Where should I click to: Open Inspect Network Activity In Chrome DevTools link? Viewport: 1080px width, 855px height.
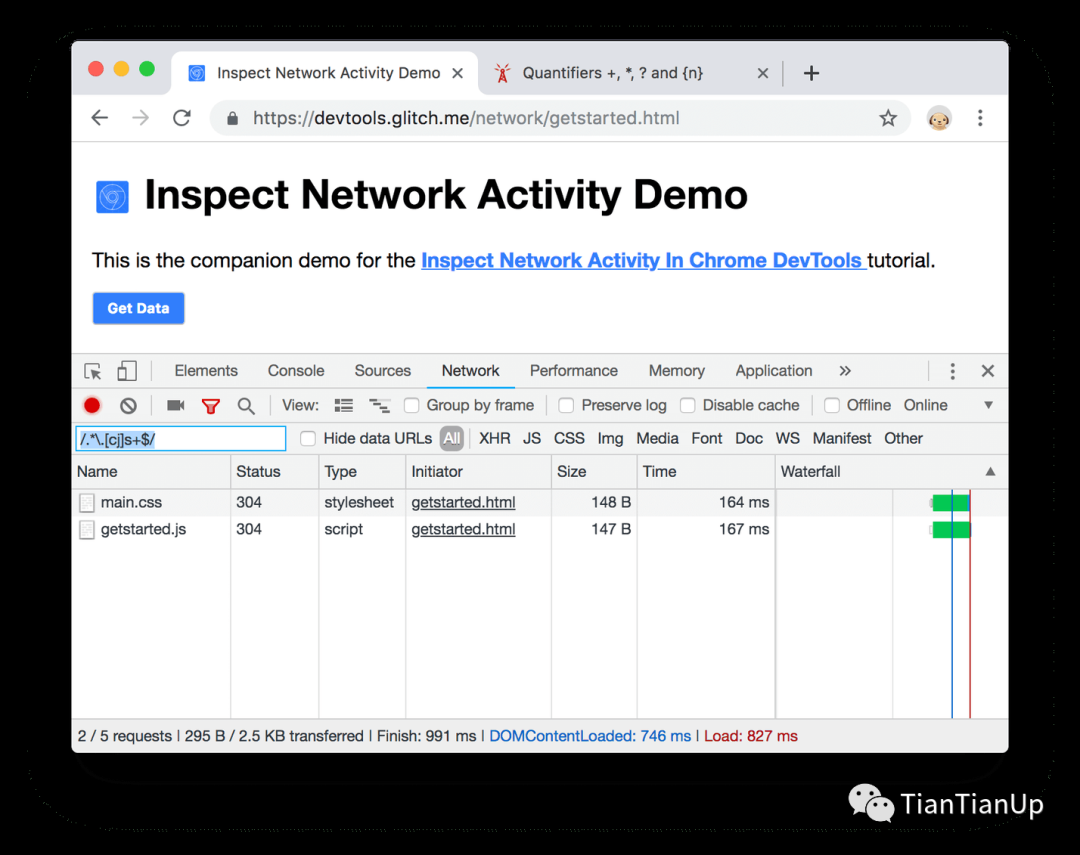point(644,260)
